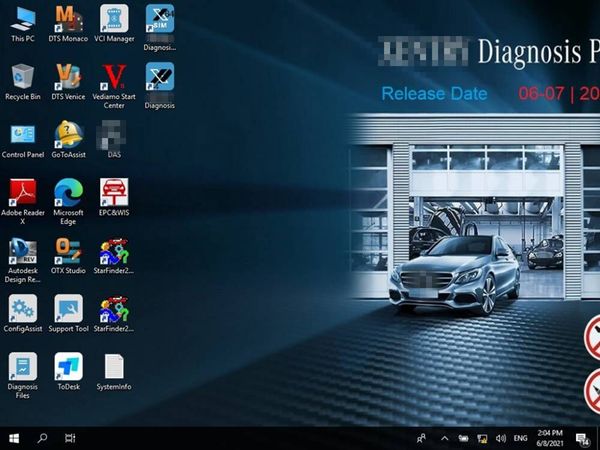Open the Diagnosis Files shortcut
The height and width of the screenshot is (450, 600).
point(23,376)
